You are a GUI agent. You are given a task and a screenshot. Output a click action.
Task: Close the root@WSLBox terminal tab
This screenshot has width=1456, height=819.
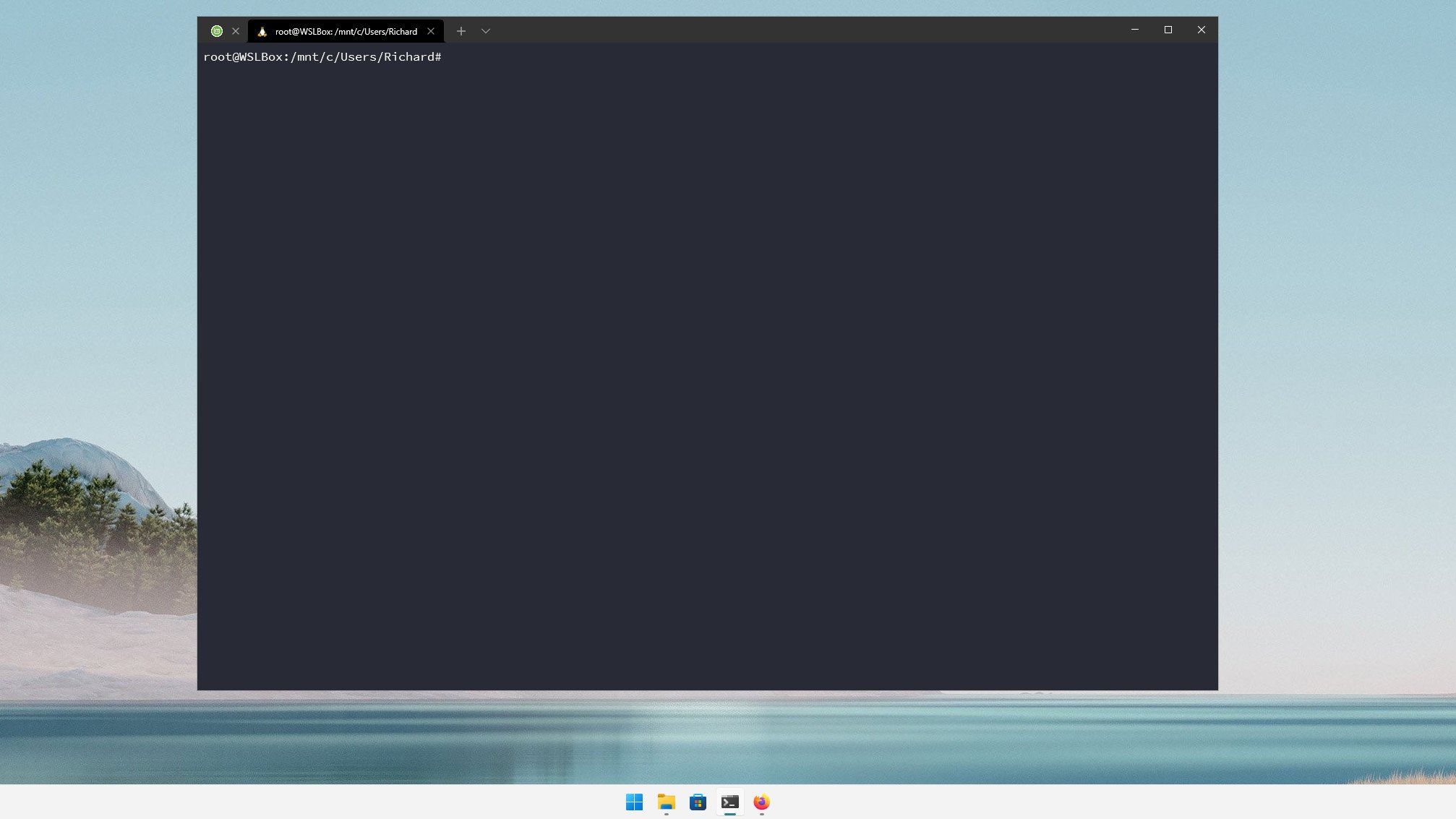431,31
